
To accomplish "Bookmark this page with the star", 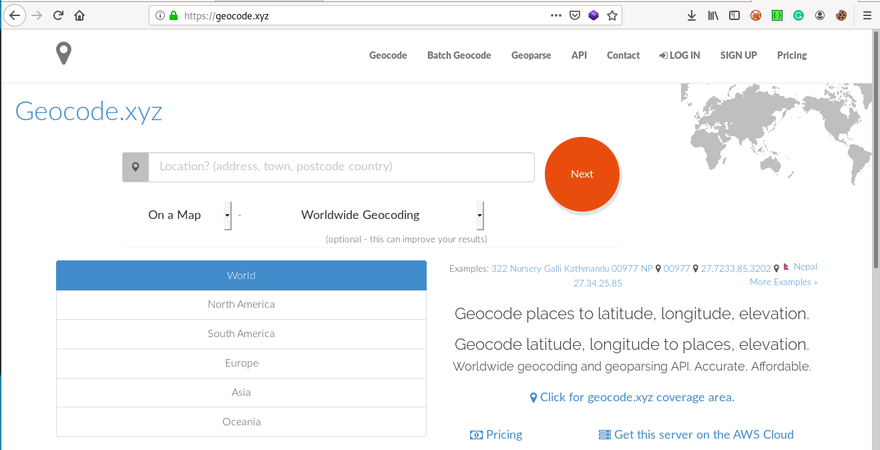I will (x=612, y=16).
